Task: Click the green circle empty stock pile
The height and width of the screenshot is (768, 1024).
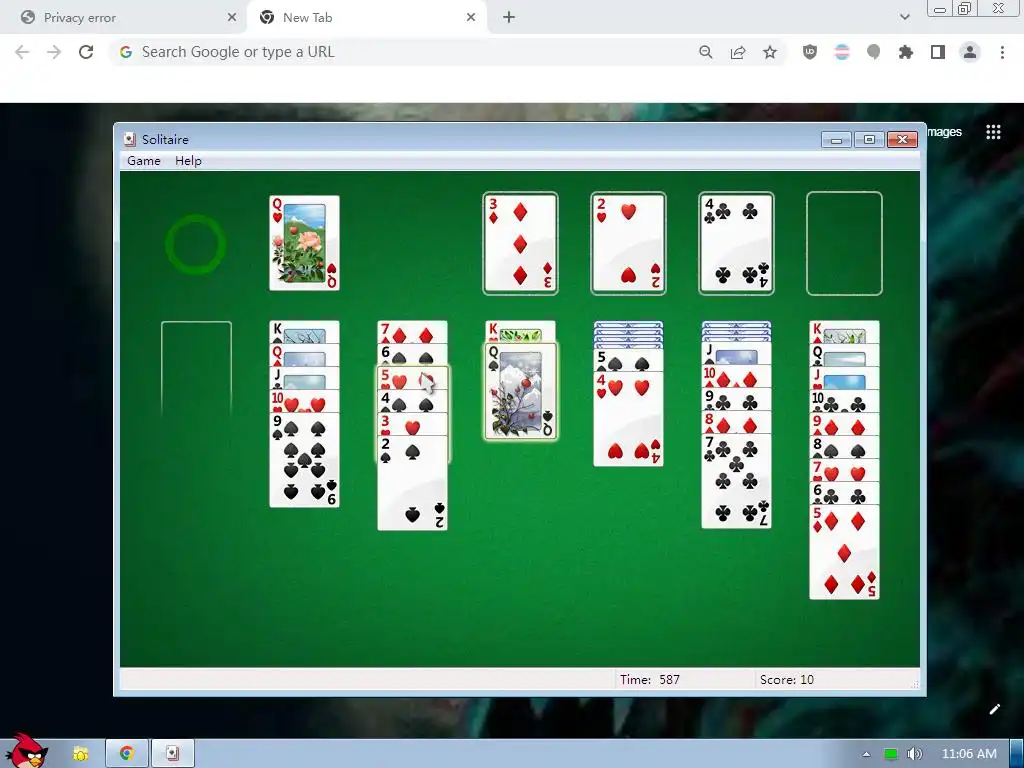Action: 195,244
